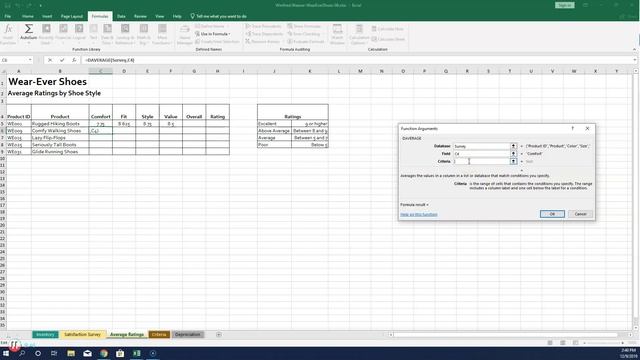This screenshot has height=360, width=640.
Task: Add a new sheet with plus icon
Action: pos(219,335)
